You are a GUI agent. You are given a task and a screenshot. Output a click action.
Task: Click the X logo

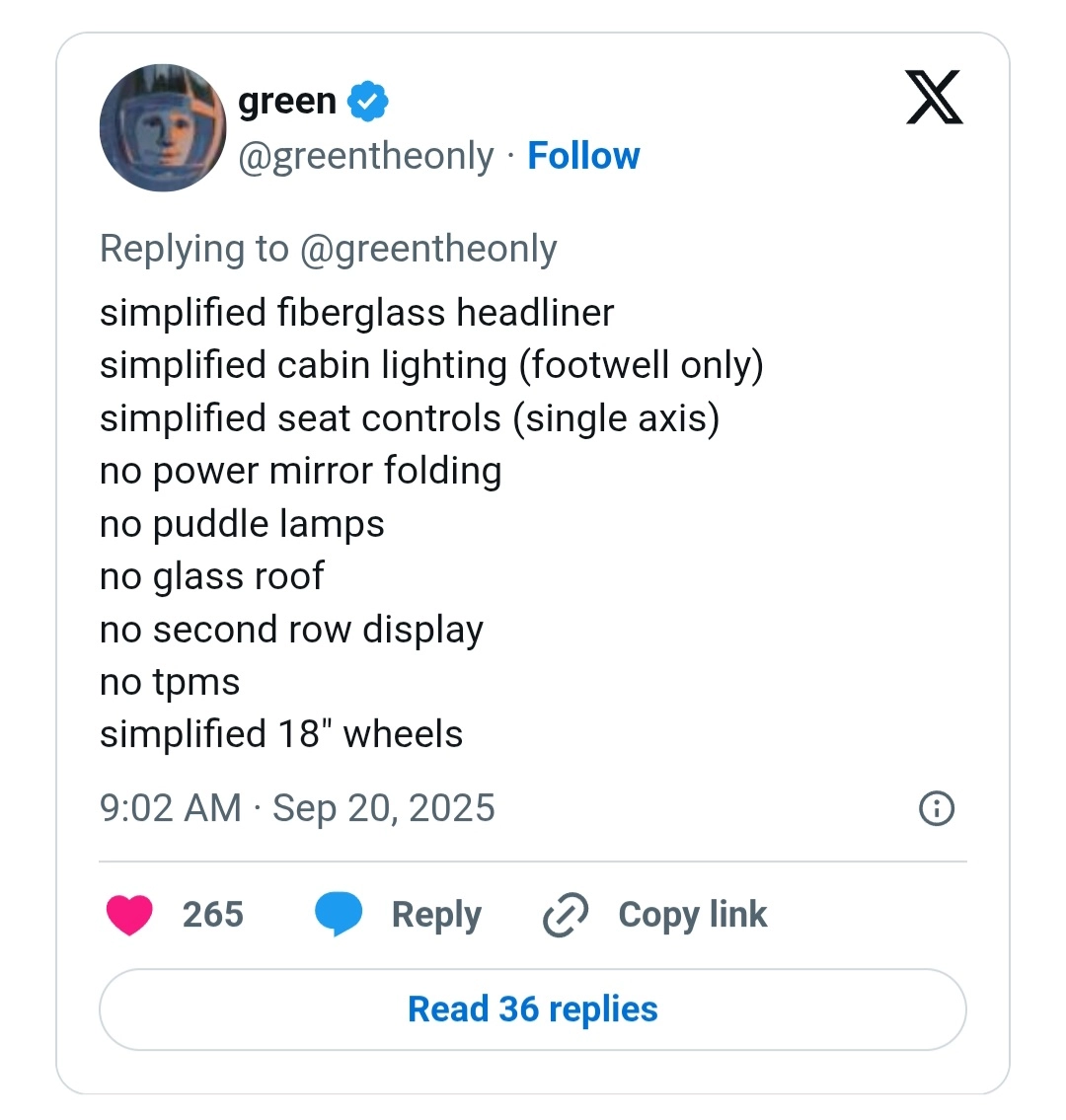point(934,98)
